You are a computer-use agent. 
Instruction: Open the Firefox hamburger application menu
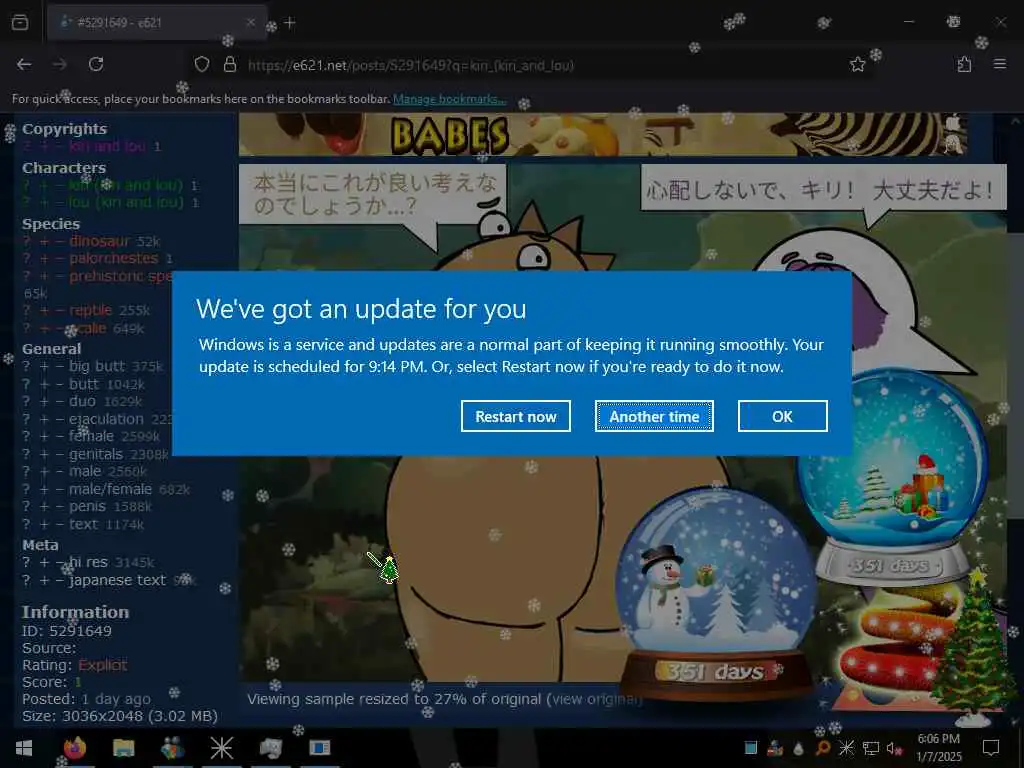click(x=999, y=64)
